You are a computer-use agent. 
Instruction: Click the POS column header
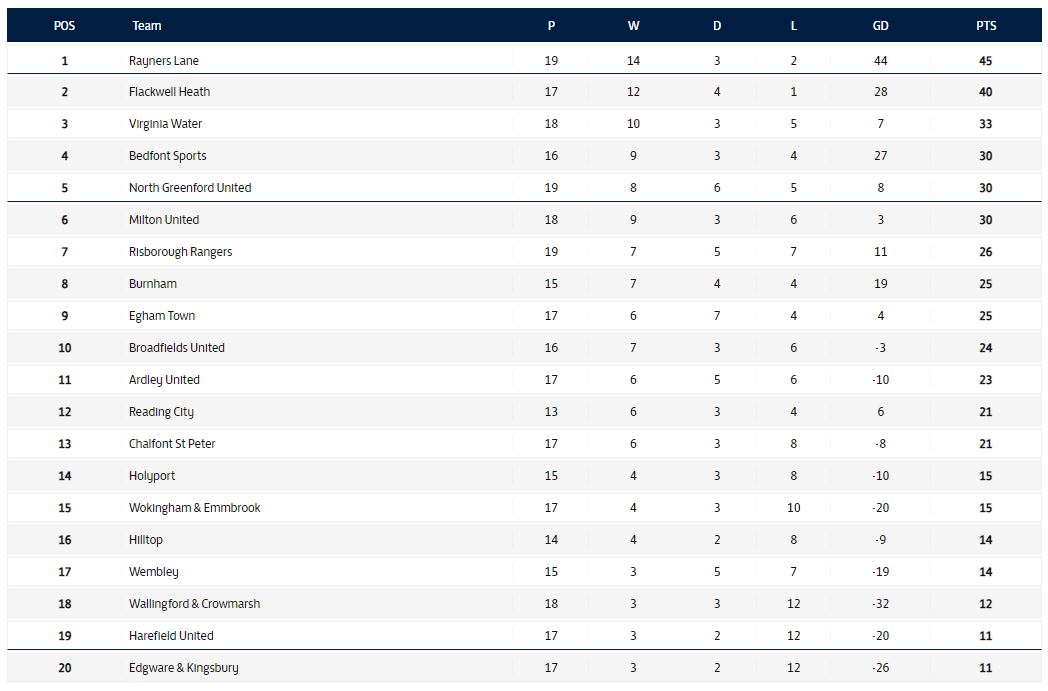click(64, 25)
